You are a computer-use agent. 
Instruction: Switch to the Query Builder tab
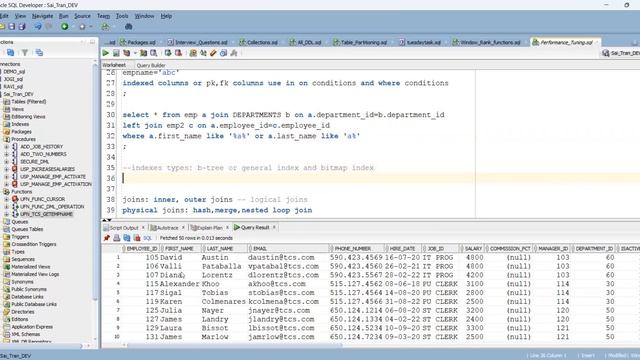point(151,65)
